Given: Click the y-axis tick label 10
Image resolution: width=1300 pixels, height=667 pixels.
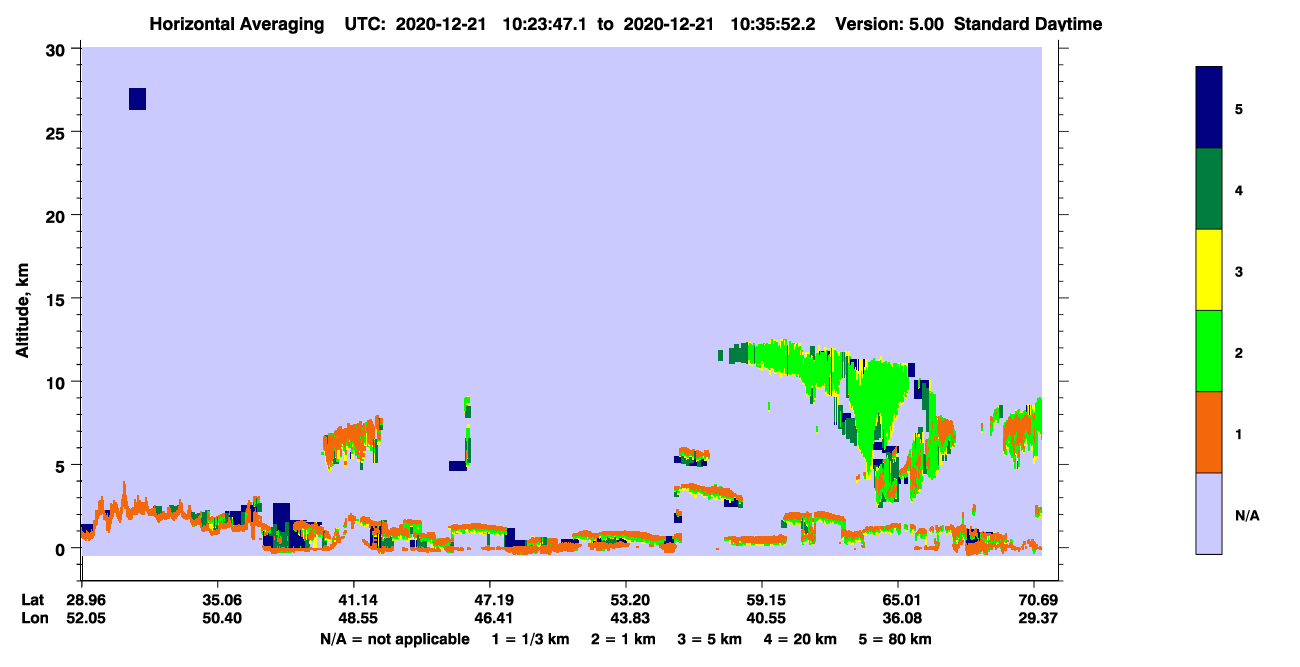Looking at the screenshot, I should [57, 382].
